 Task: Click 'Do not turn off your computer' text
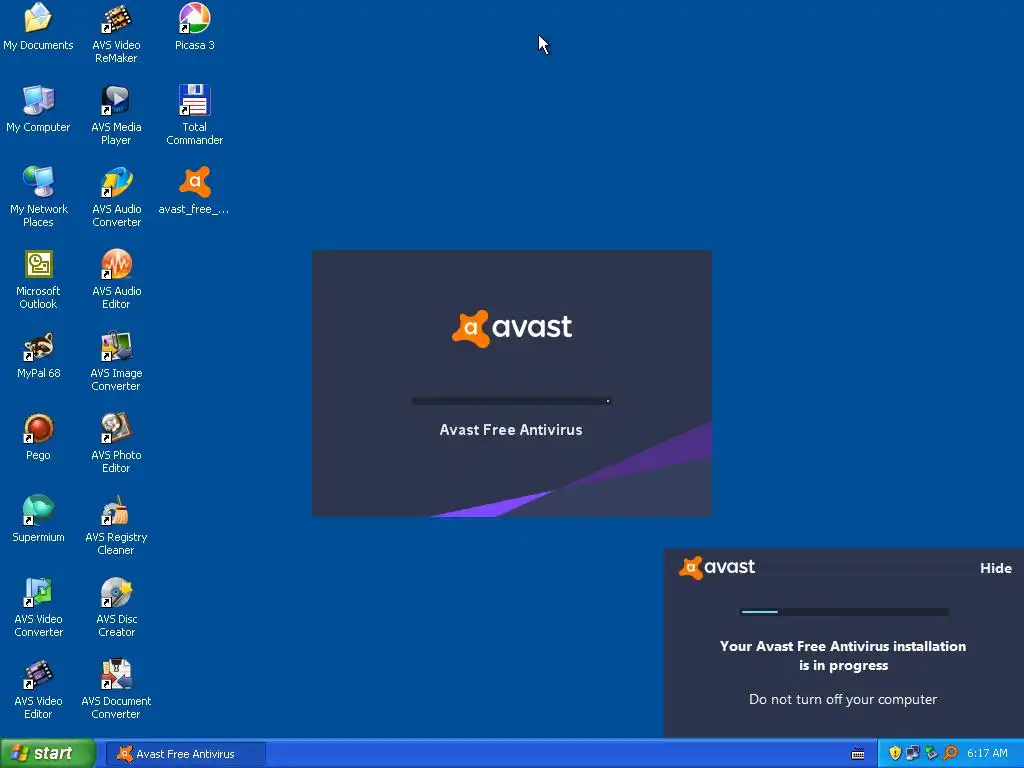tap(842, 699)
